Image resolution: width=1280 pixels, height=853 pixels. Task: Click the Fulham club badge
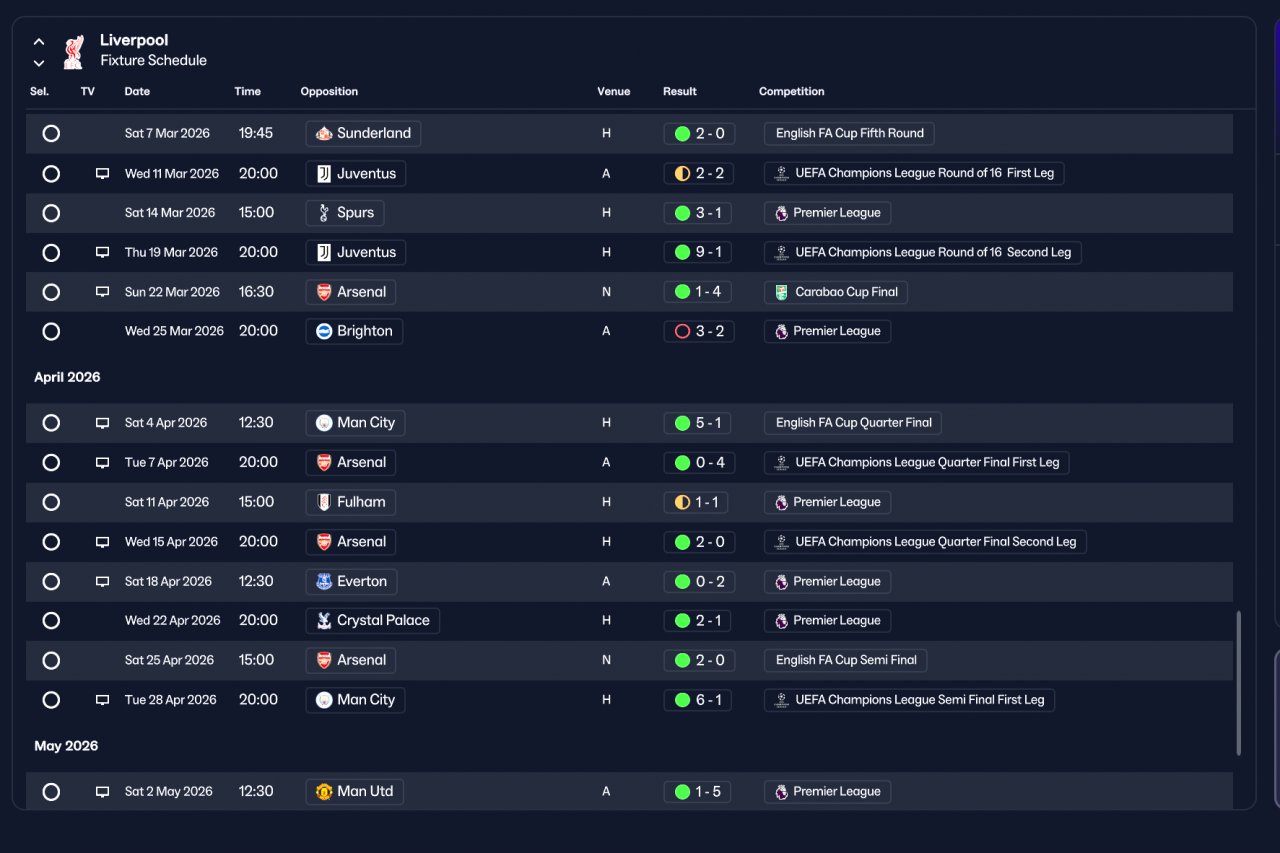click(x=324, y=502)
